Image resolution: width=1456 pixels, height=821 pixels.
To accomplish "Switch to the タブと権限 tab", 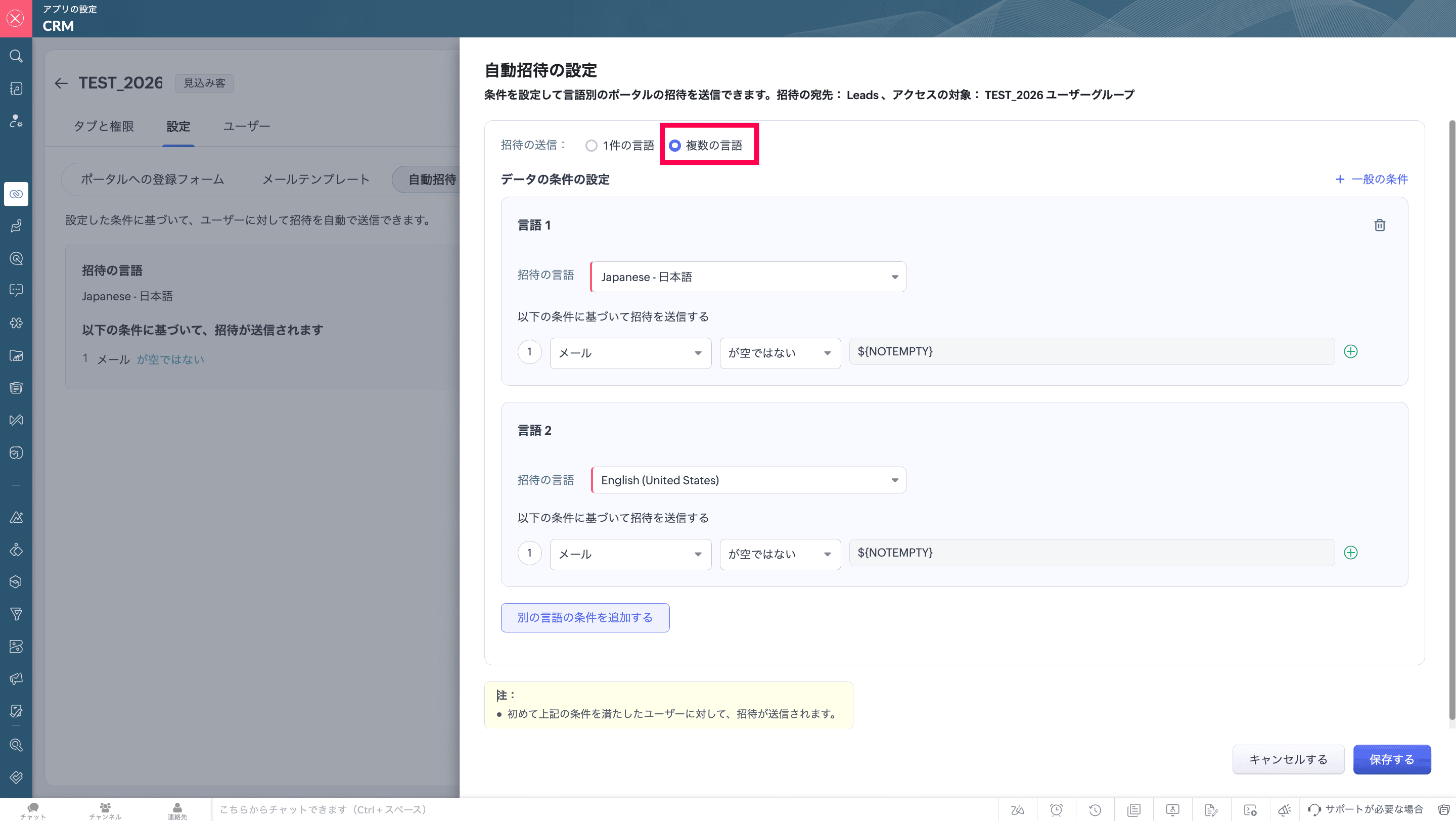I will tap(104, 126).
